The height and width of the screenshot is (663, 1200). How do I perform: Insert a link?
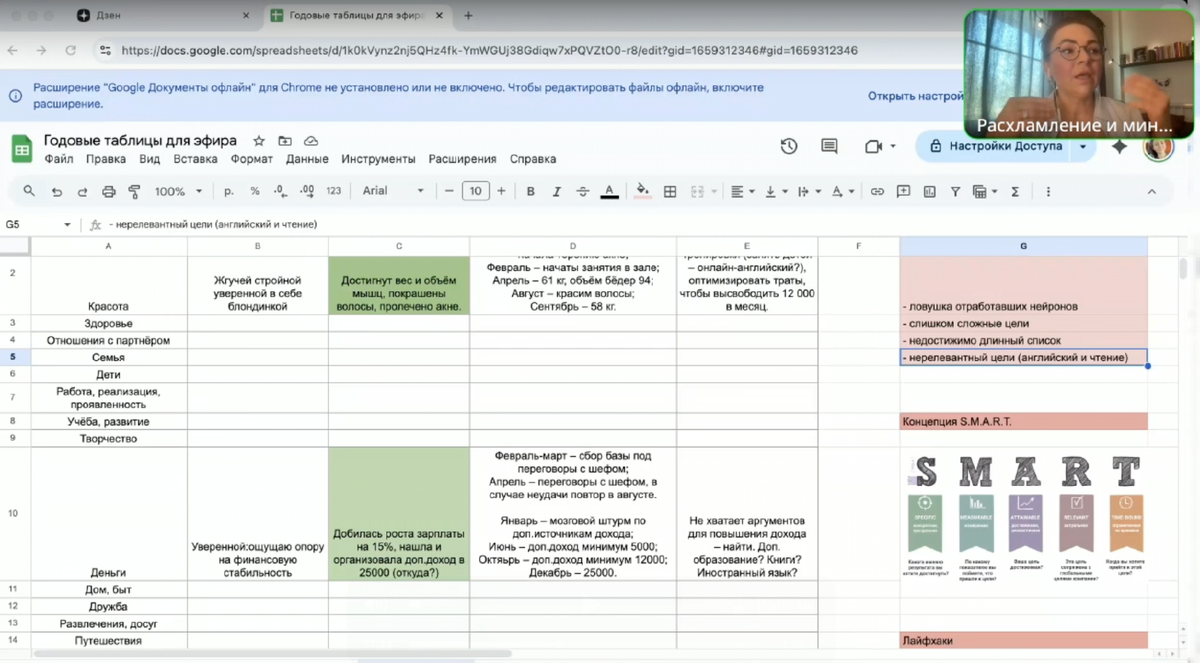coord(877,191)
